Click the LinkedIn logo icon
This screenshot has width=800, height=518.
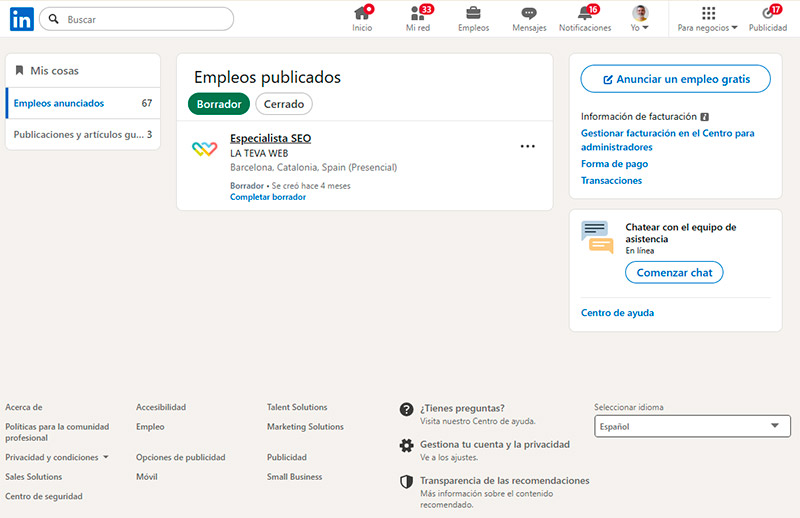tap(21, 19)
